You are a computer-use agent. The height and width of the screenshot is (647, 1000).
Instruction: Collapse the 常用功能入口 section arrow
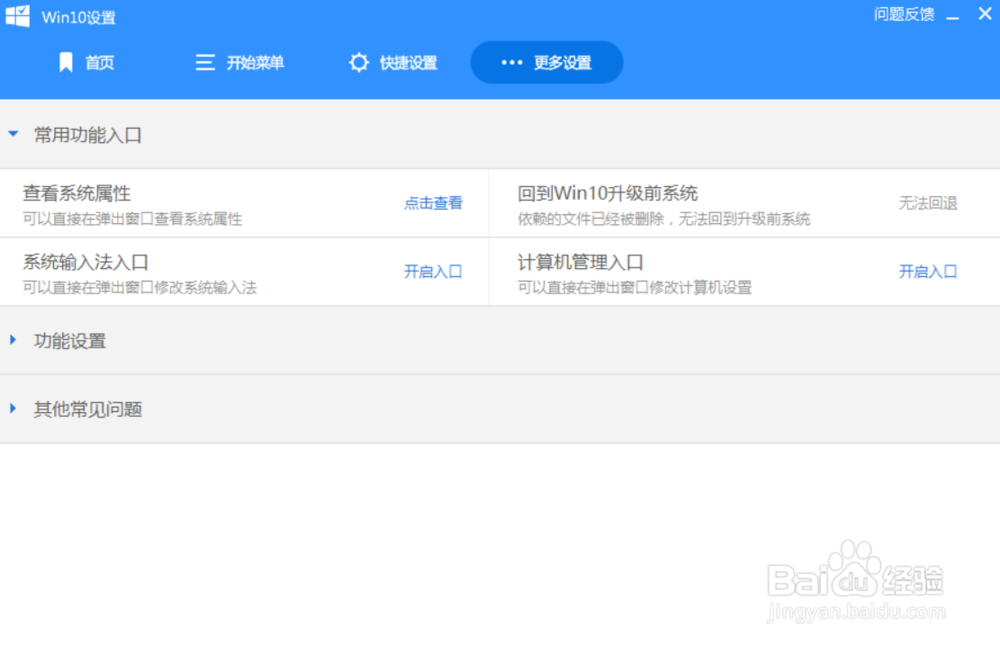click(13, 134)
